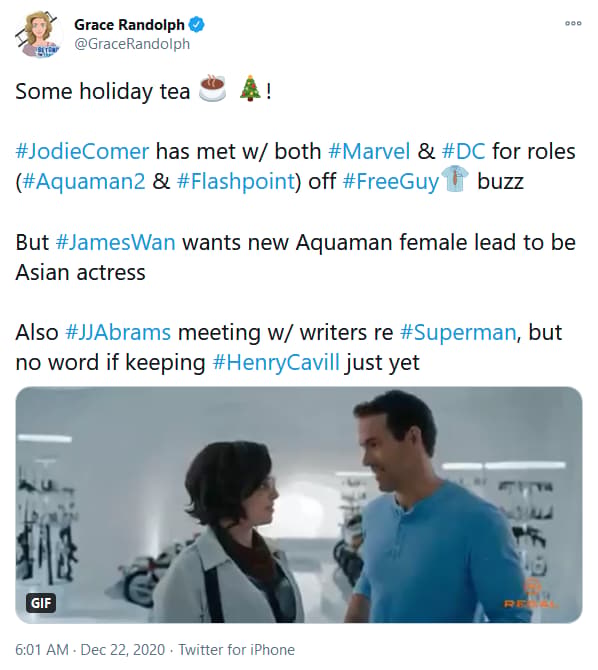Click the blue verified badge icon
Screen dimensions: 598x670
(197, 25)
